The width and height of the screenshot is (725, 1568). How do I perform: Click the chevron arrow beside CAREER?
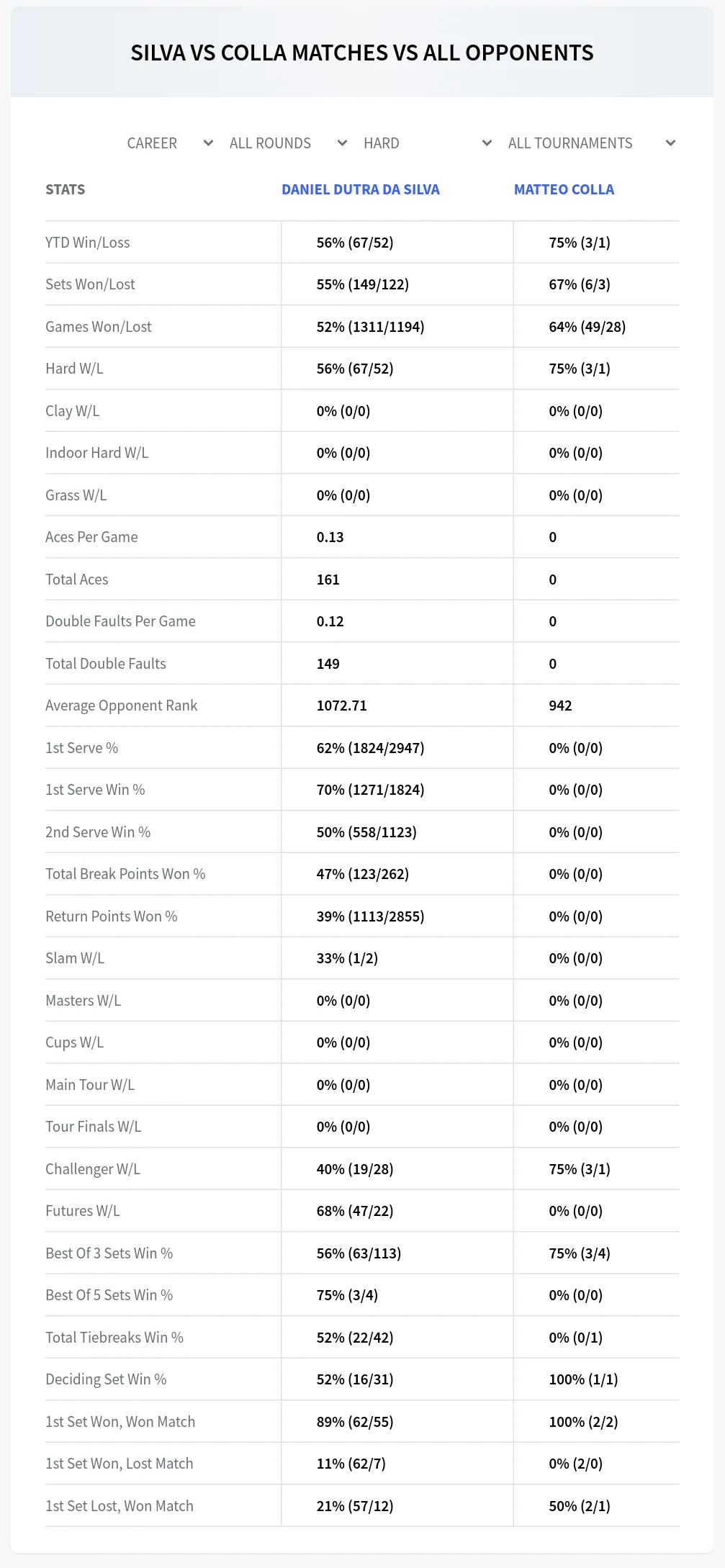(208, 143)
